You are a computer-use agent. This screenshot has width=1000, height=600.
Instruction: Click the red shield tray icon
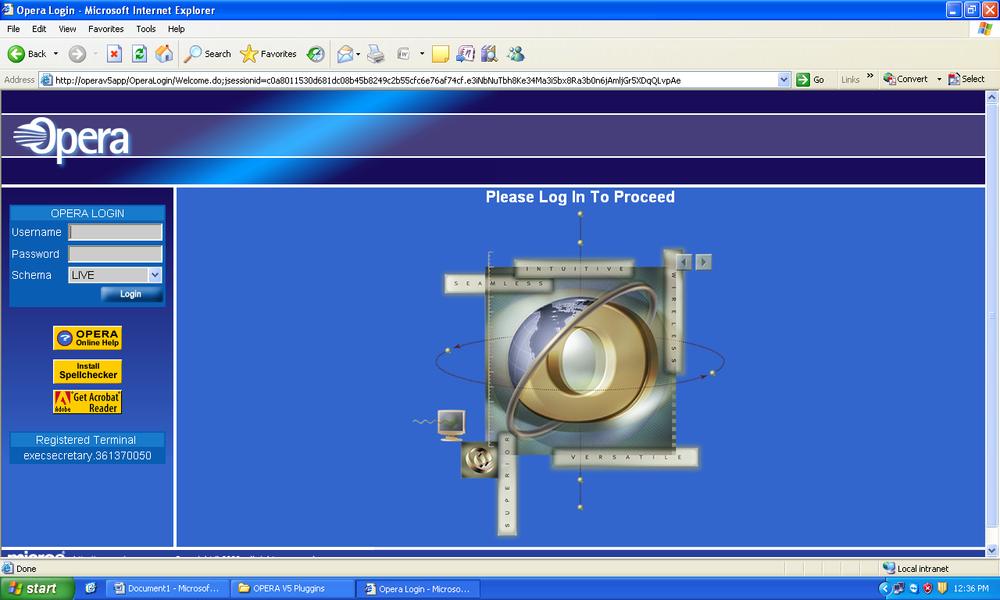pos(928,589)
